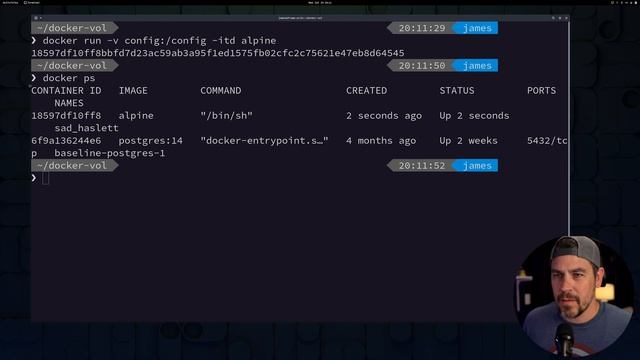Click the '5432/tc' ports cell
The image size is (640, 360).
(547, 140)
